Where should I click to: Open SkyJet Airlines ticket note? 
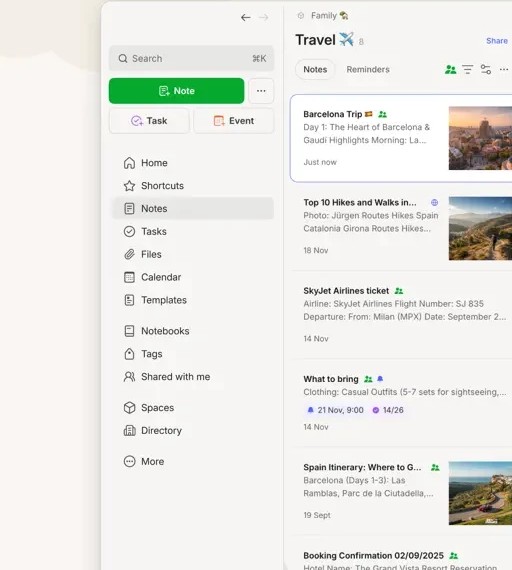[x=401, y=315]
